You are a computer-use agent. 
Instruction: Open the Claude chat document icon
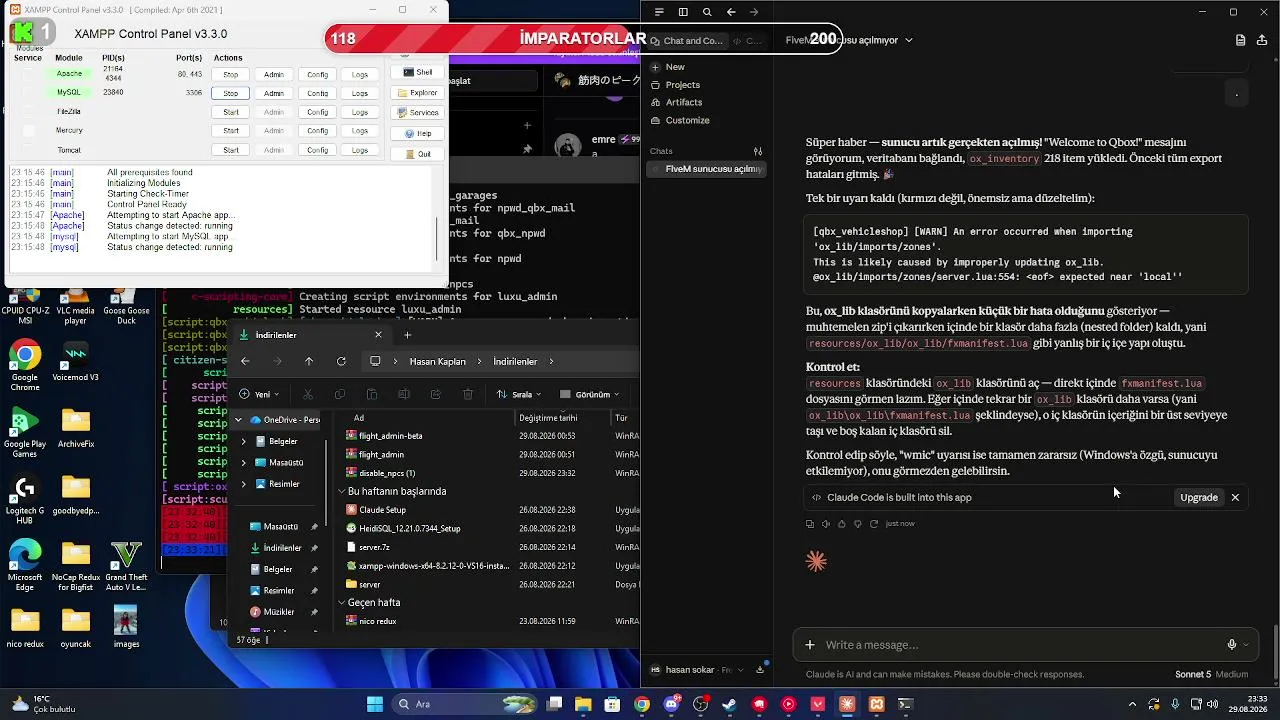click(1240, 40)
